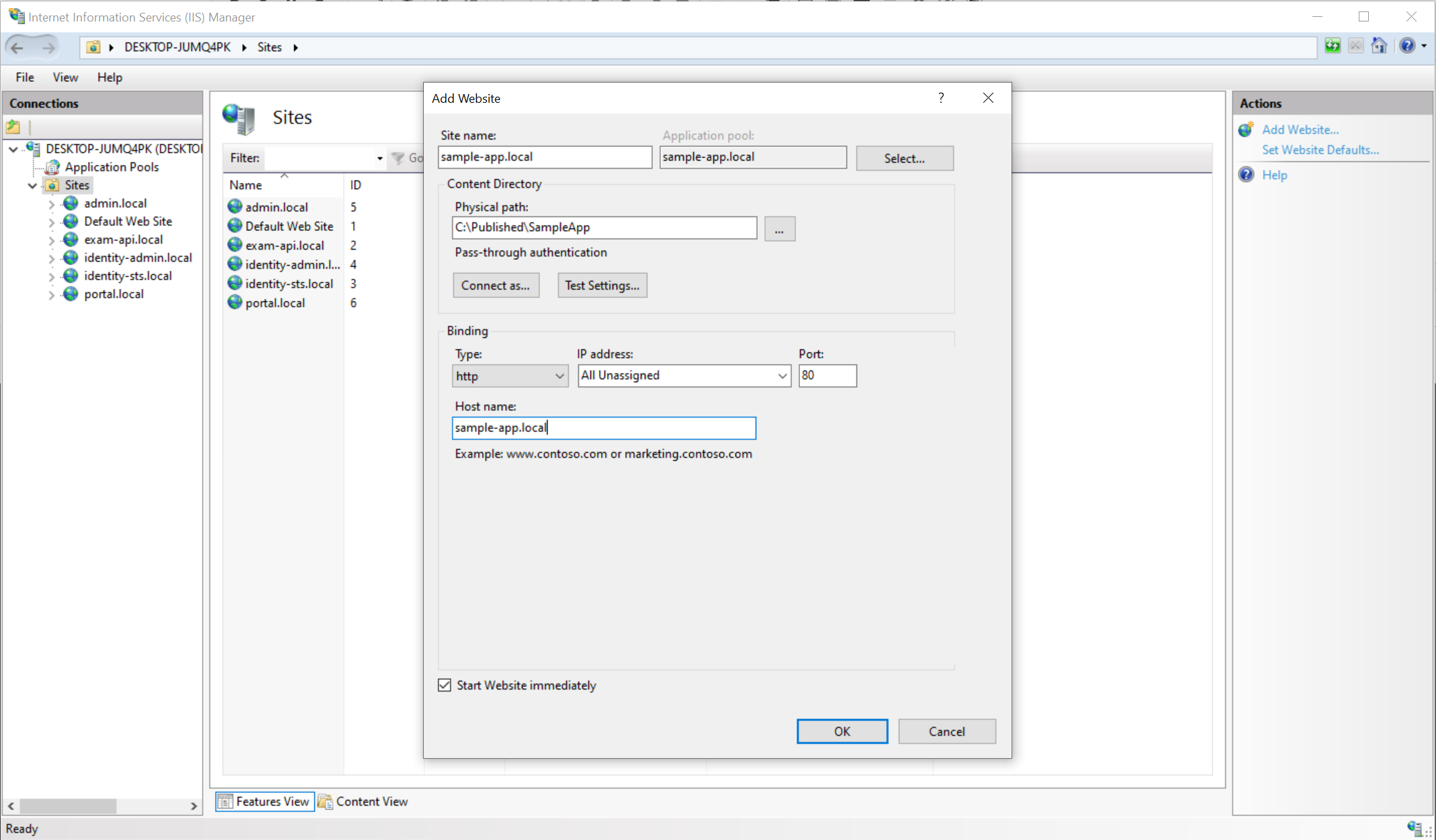Viewport: 1436px width, 840px height.
Task: Click the Application Pools tree icon
Action: pyautogui.click(x=52, y=167)
